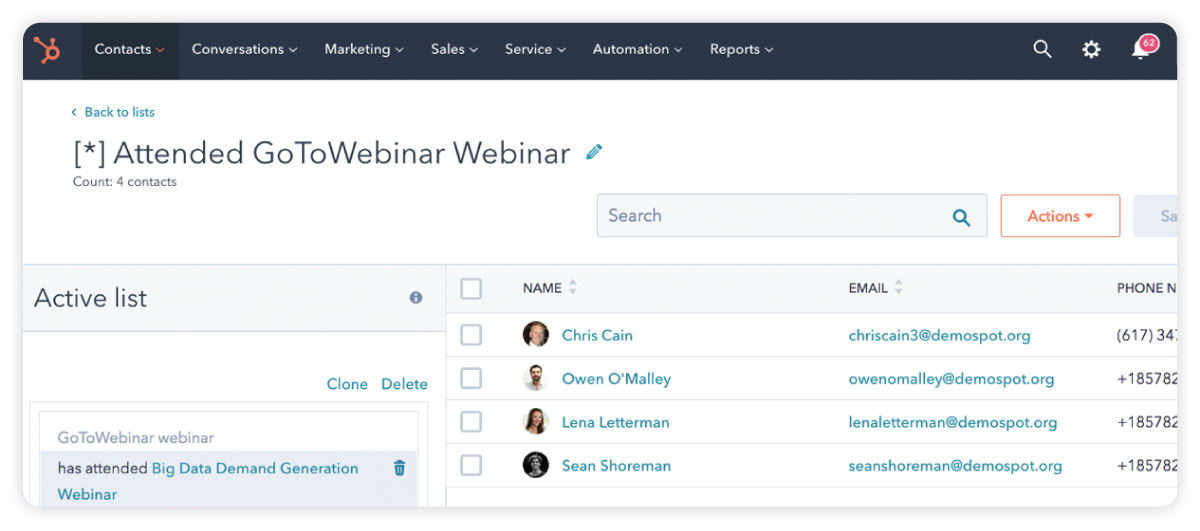
Task: Click the Active list info icon
Action: (x=416, y=298)
